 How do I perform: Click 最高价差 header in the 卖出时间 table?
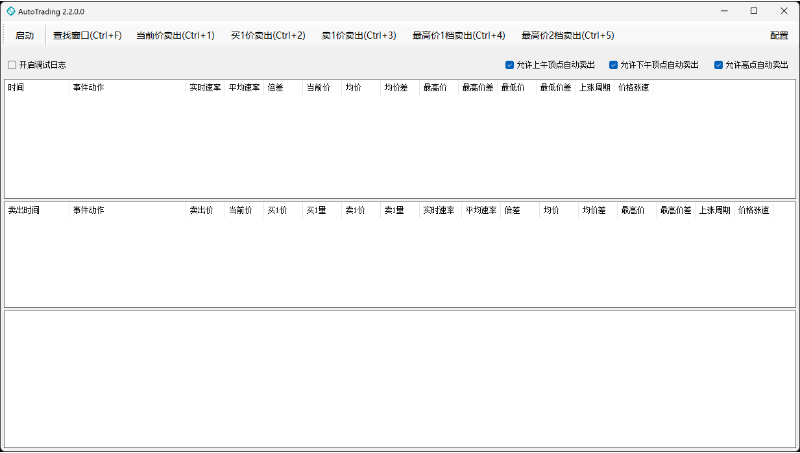(676, 210)
